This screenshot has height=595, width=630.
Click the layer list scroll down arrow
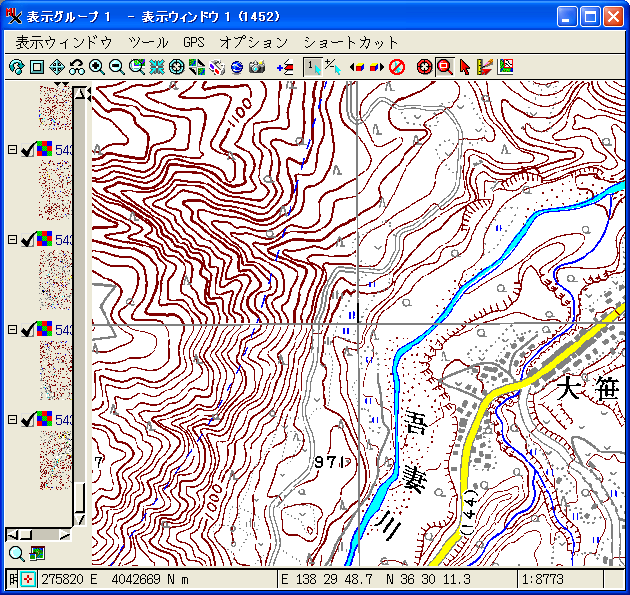(x=80, y=519)
